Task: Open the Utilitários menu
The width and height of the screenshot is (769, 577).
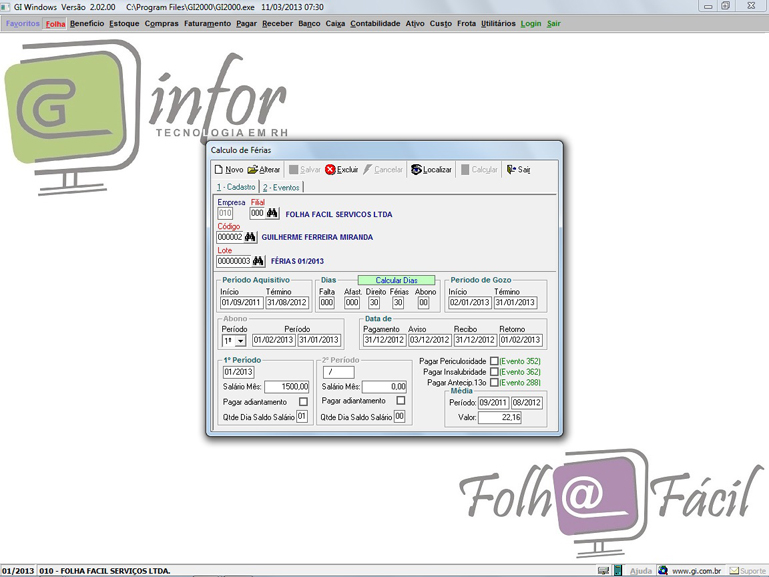Action: 498,24
